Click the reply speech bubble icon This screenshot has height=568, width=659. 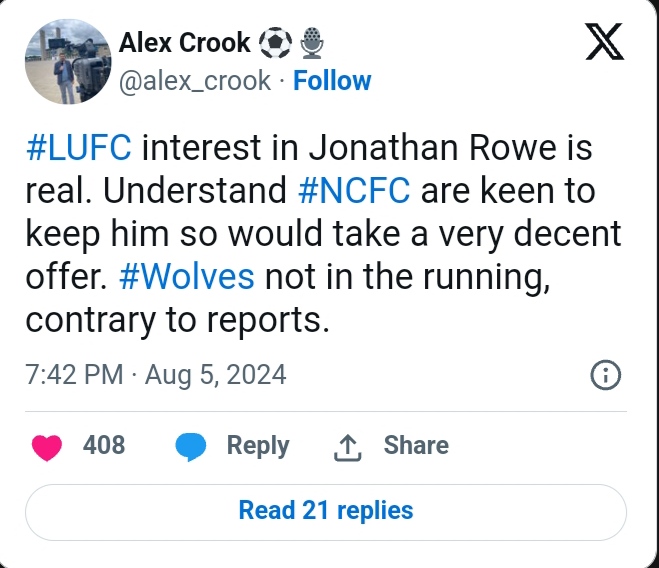191,446
